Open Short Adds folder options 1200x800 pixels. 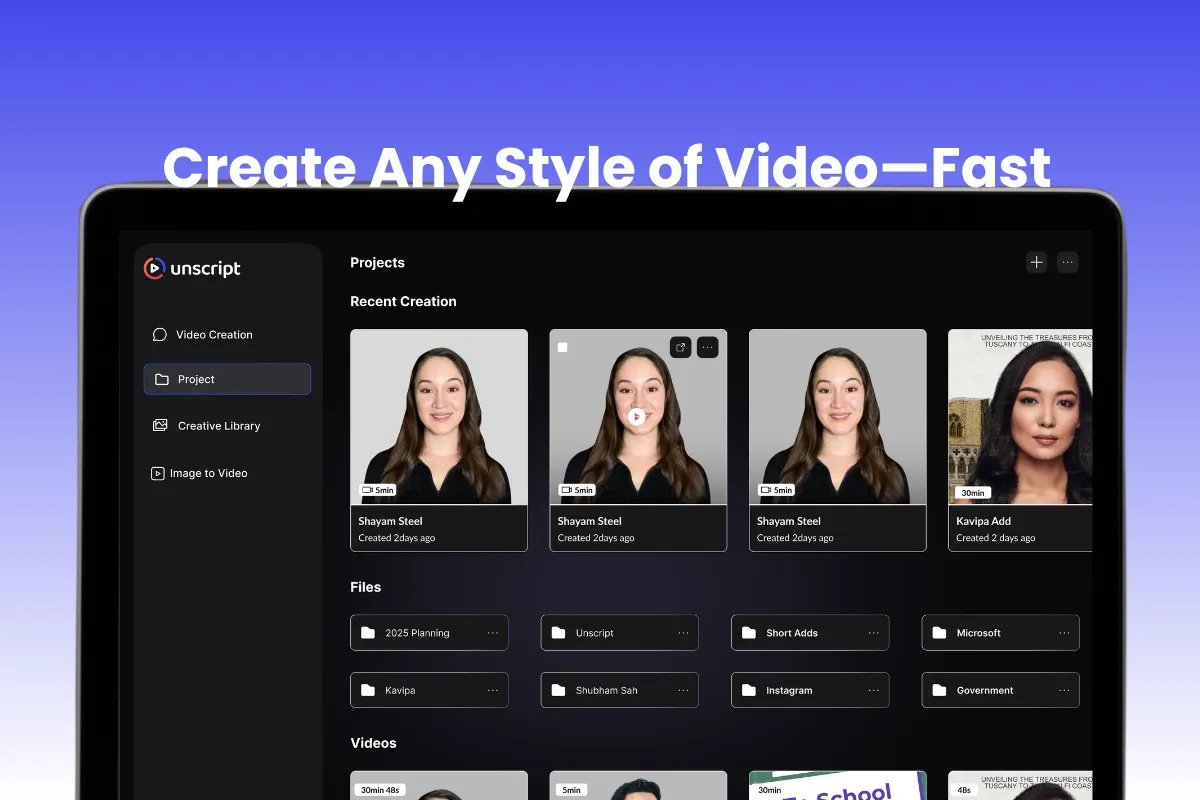[x=873, y=633]
